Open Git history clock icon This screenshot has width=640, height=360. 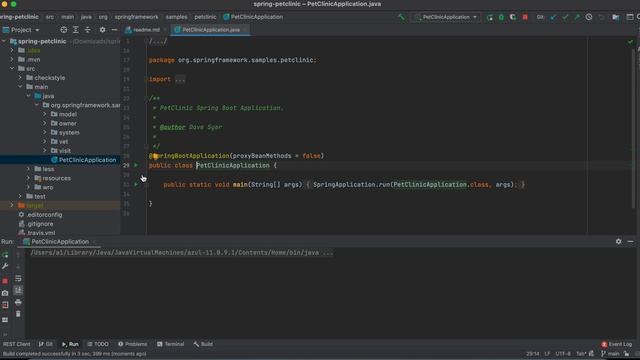click(589, 17)
